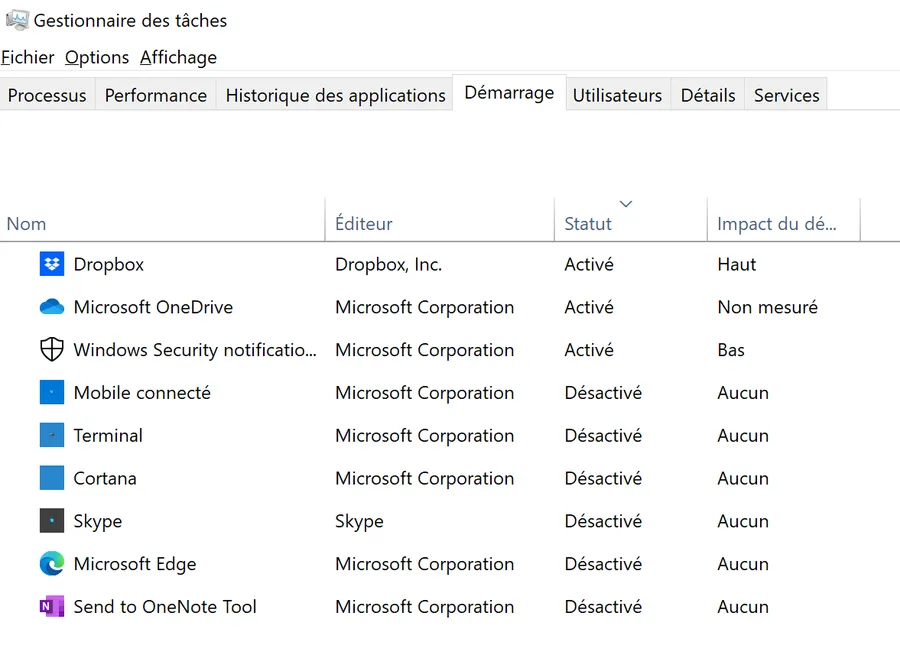
Task: Open the Services tab
Action: (786, 95)
